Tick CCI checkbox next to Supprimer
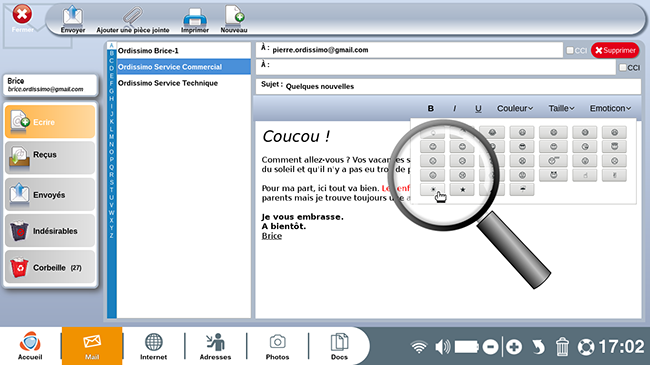Screen dimensions: 650x365 (x=570, y=50)
